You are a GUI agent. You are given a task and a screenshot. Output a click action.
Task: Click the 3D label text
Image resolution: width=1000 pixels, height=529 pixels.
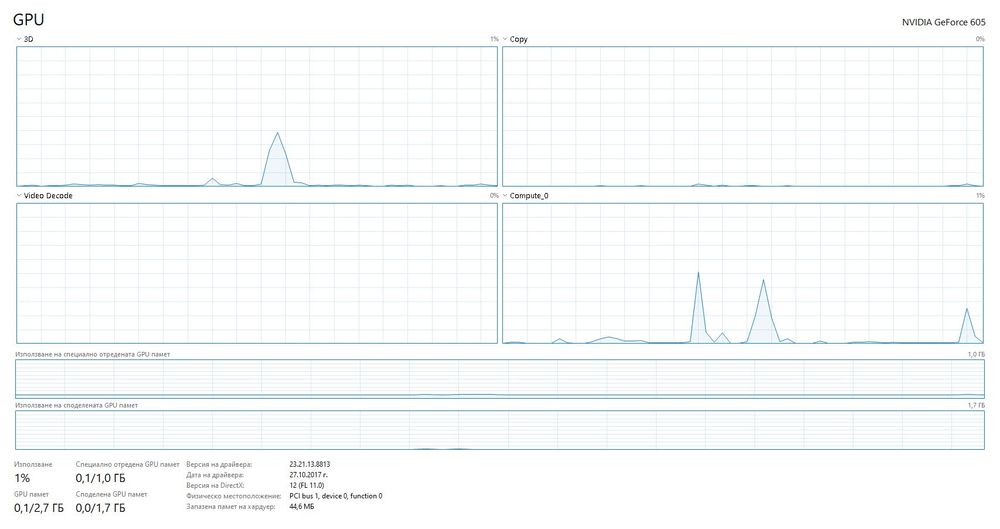[29, 39]
